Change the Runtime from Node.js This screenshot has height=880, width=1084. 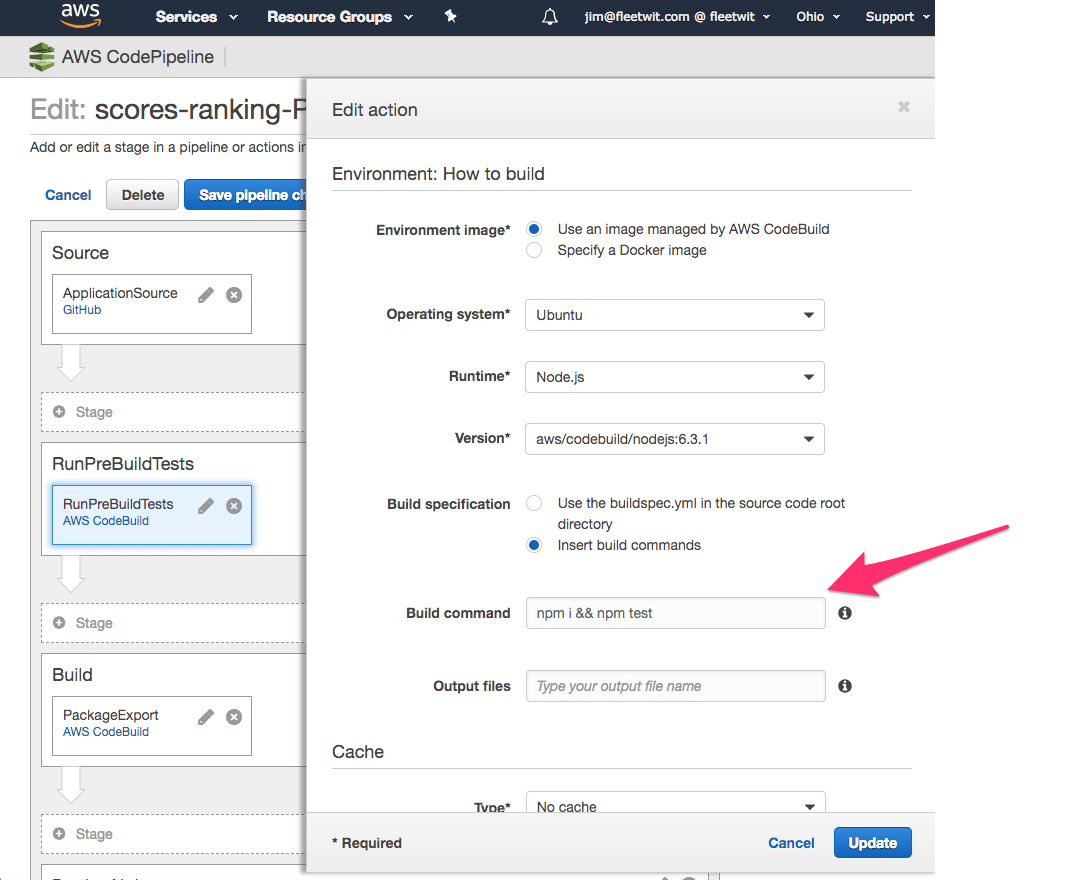[x=675, y=377]
